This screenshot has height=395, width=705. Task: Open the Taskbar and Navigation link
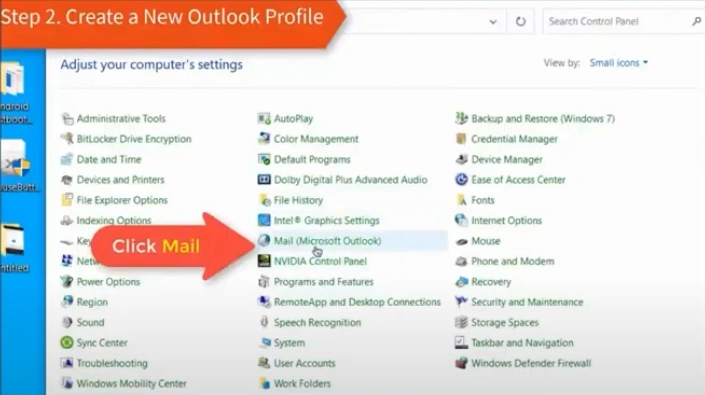522,343
